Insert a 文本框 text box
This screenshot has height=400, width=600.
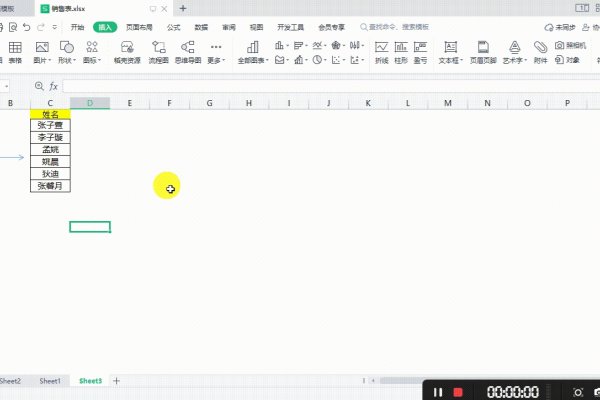coord(450,52)
